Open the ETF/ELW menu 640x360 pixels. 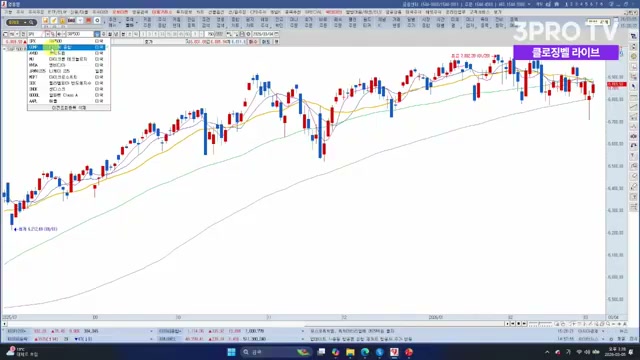click(57, 12)
